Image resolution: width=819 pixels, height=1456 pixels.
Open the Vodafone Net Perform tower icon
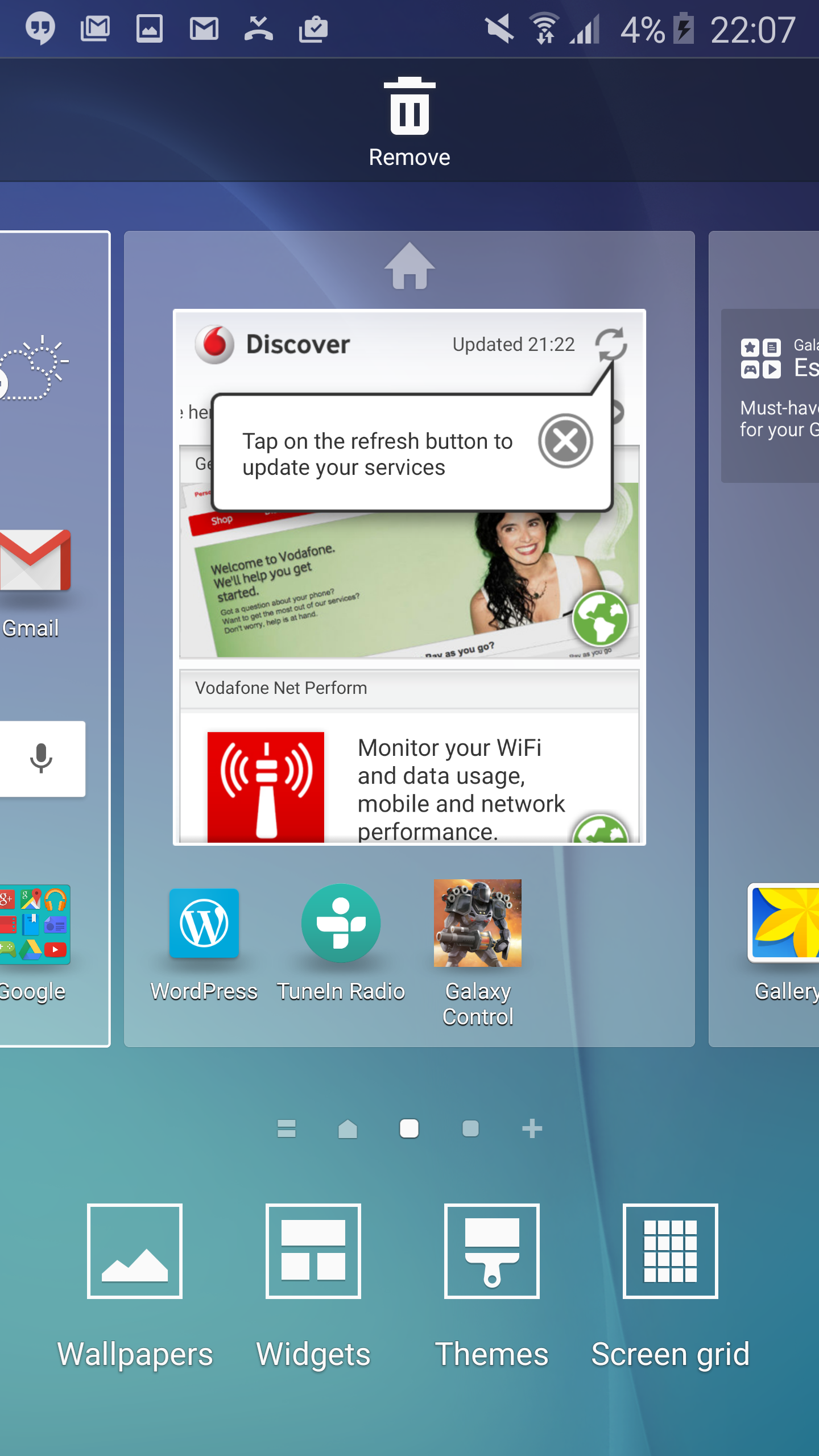pyautogui.click(x=266, y=787)
